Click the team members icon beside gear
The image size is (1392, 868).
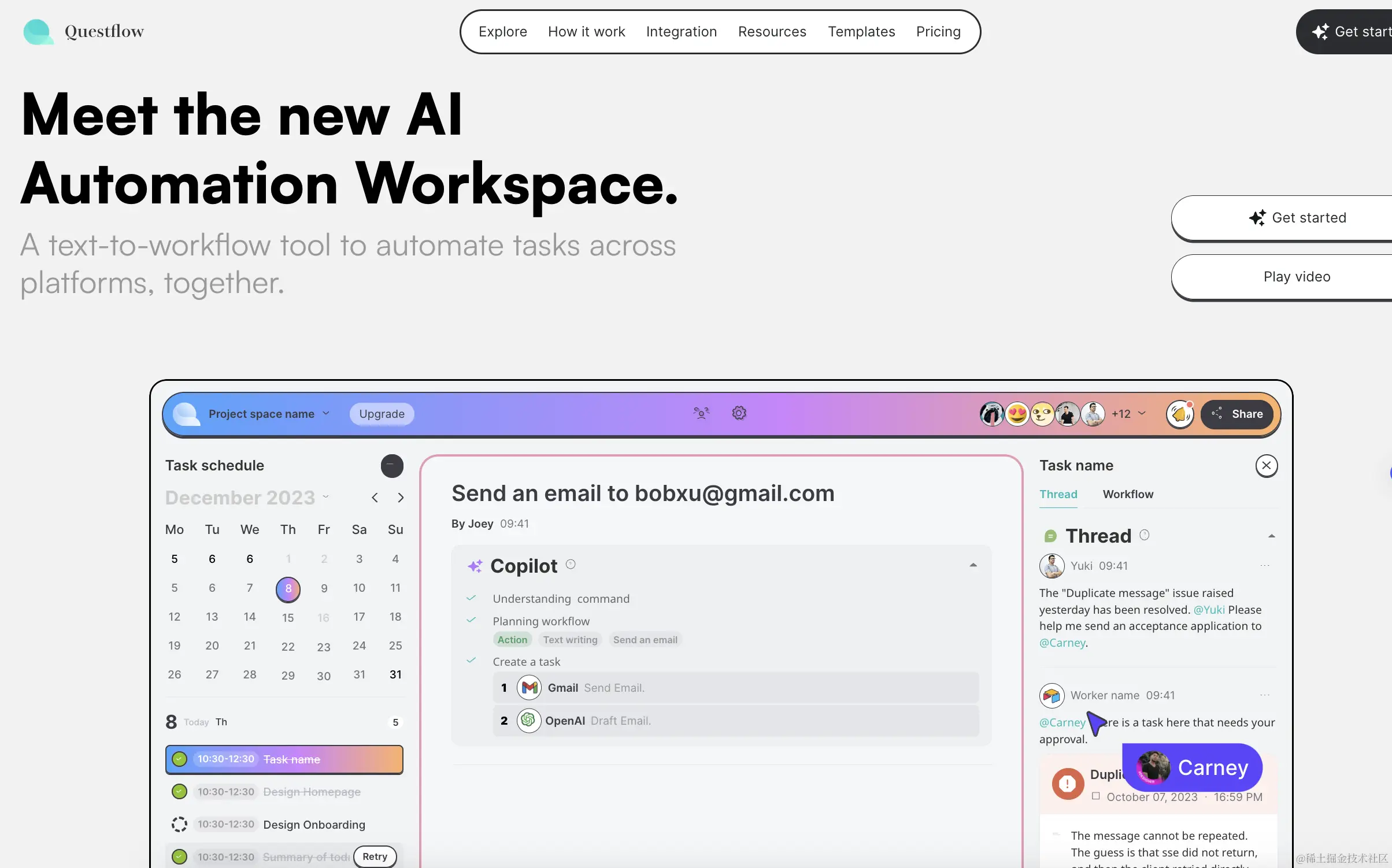pos(701,413)
